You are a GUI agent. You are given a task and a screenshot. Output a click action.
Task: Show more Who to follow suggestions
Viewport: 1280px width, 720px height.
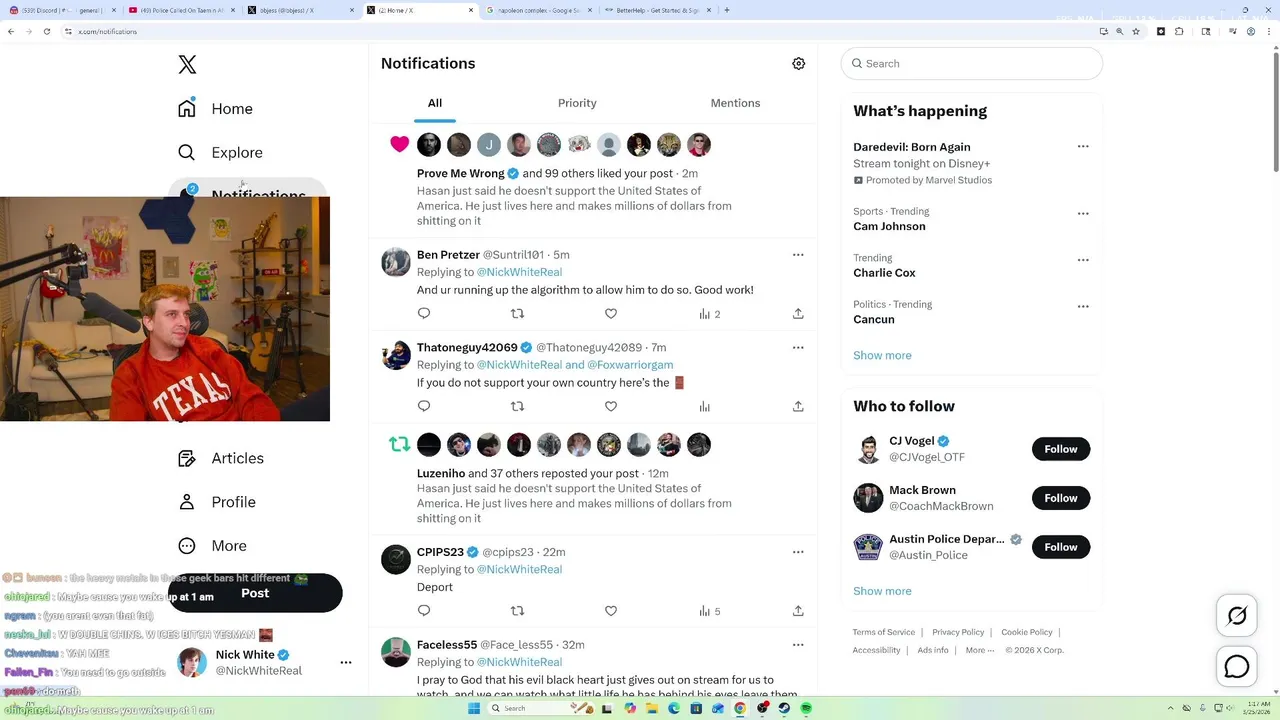click(x=882, y=591)
